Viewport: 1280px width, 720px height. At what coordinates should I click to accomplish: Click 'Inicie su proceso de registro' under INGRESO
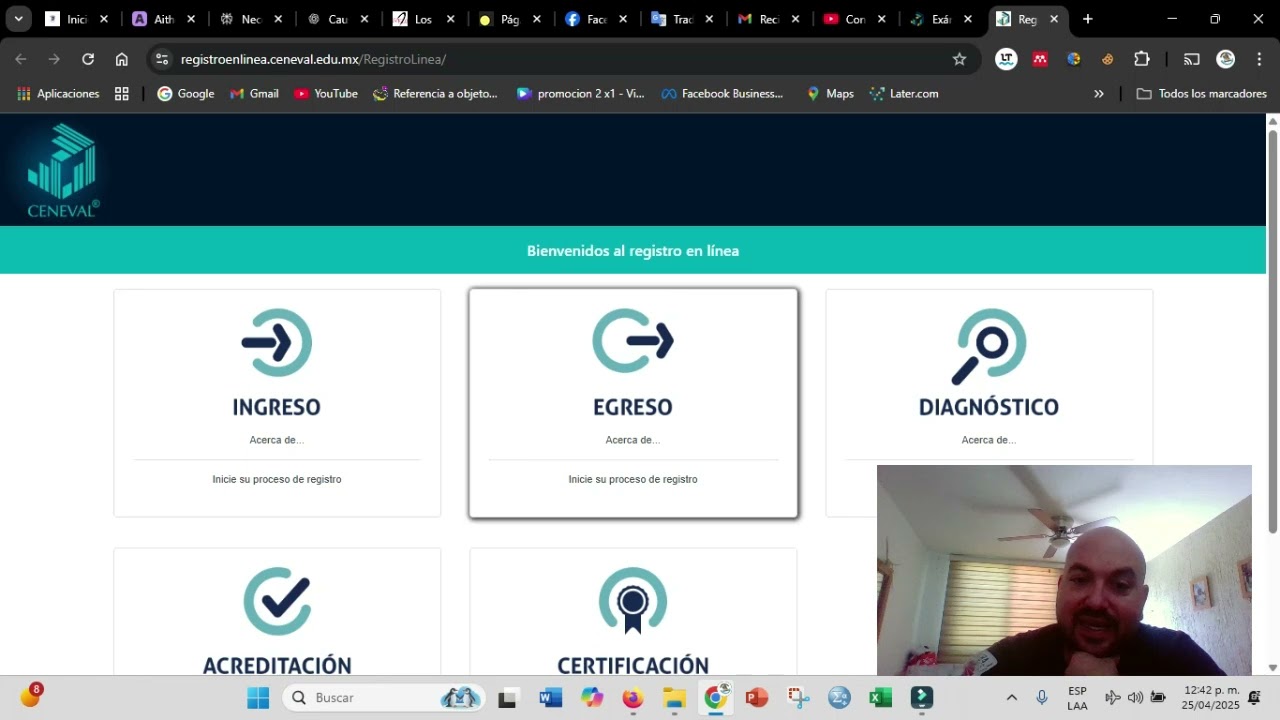coord(277,480)
